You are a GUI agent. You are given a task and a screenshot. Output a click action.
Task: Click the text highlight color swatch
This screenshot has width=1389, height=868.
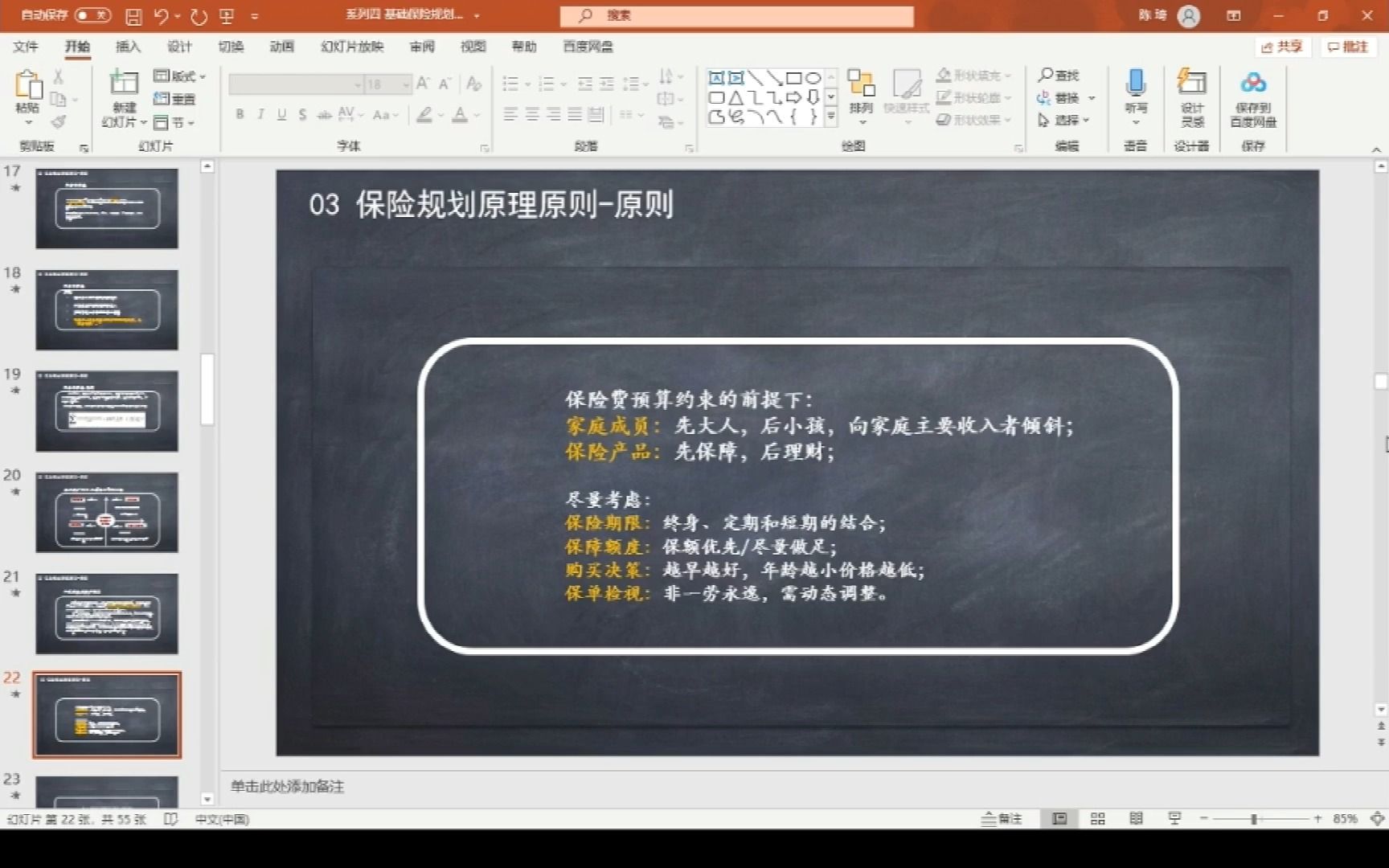pyautogui.click(x=424, y=115)
